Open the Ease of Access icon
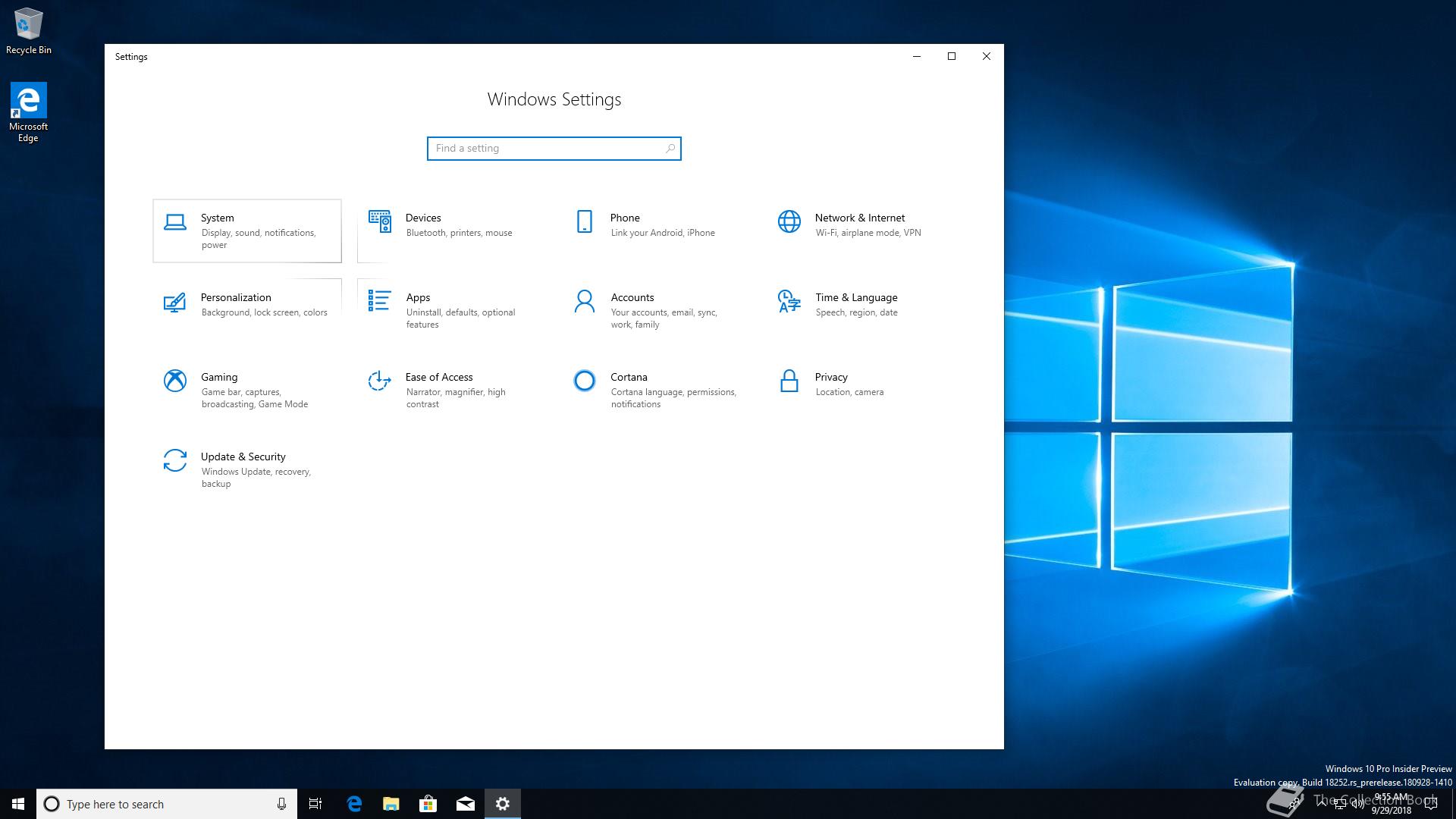 380,381
